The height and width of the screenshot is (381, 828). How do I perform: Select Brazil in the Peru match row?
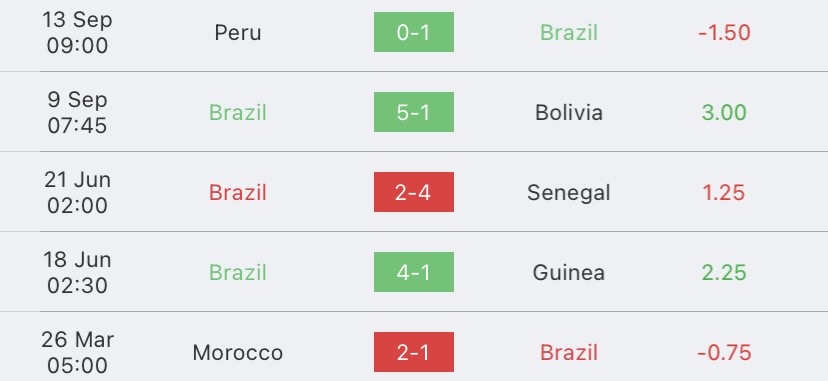point(569,33)
